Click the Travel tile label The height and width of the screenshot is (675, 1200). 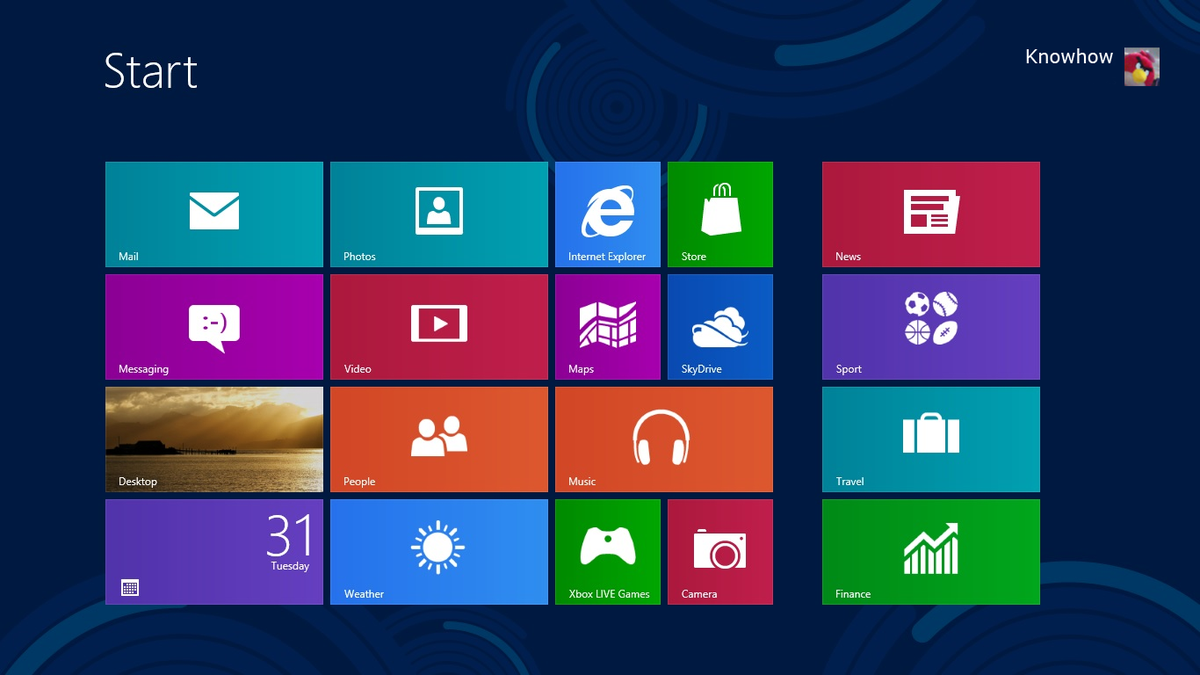click(850, 482)
